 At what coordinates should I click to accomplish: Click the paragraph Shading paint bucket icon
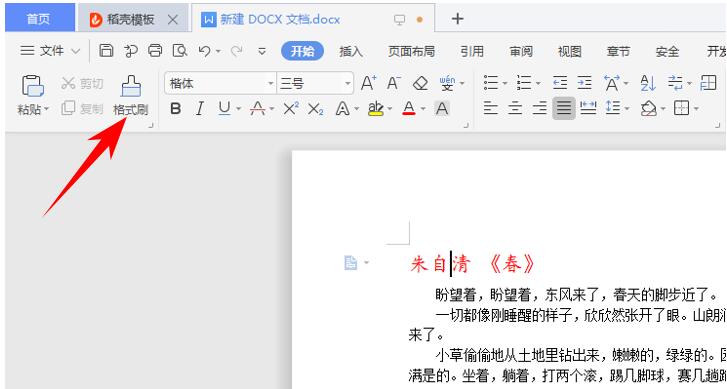(x=649, y=108)
